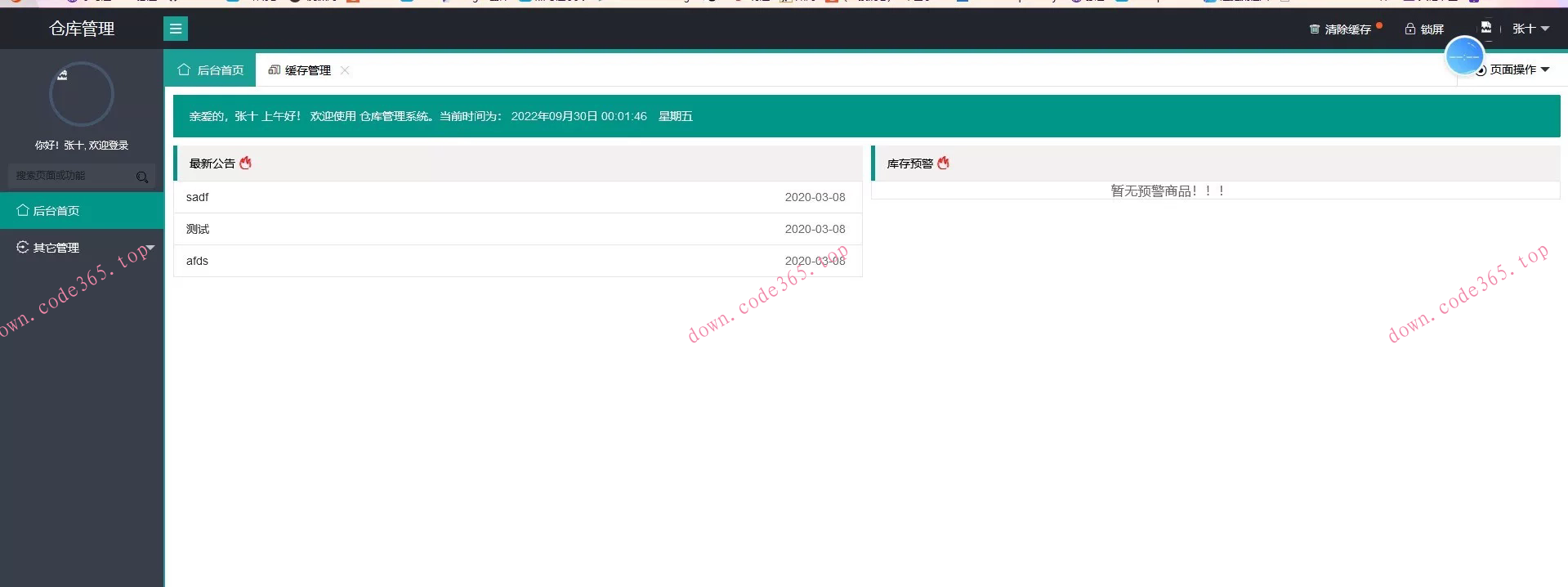
Task: Click the sidebar search magnifier icon
Action: click(x=142, y=177)
